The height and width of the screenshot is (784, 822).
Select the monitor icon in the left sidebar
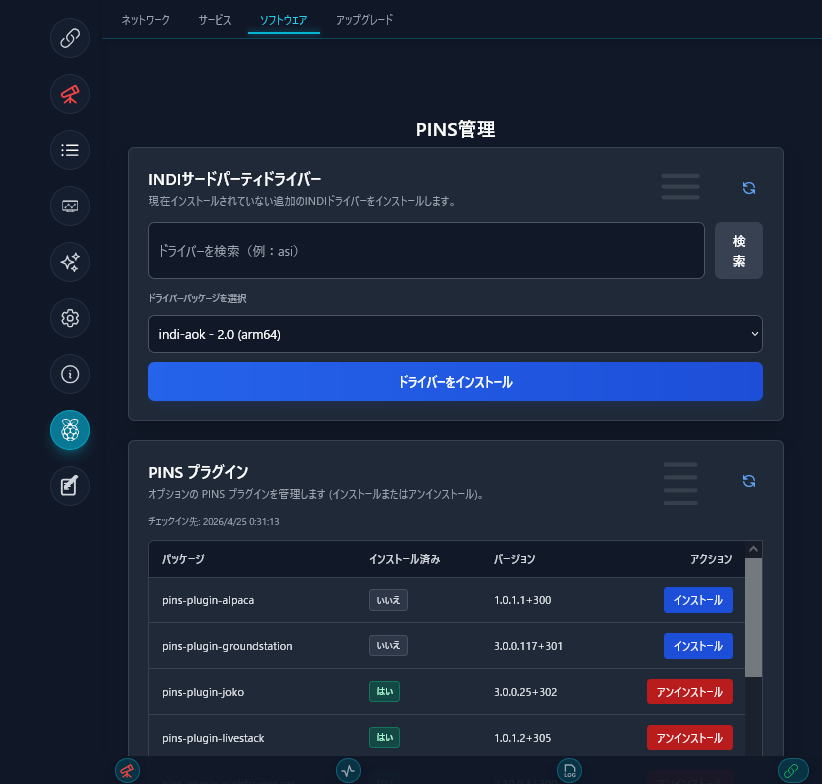(70, 206)
